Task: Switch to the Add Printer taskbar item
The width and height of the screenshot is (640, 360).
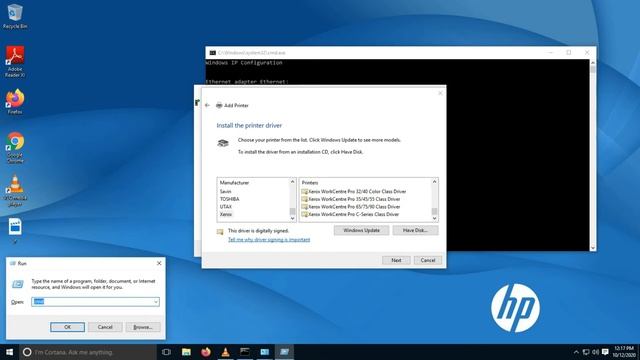Action: pyautogui.click(x=264, y=352)
